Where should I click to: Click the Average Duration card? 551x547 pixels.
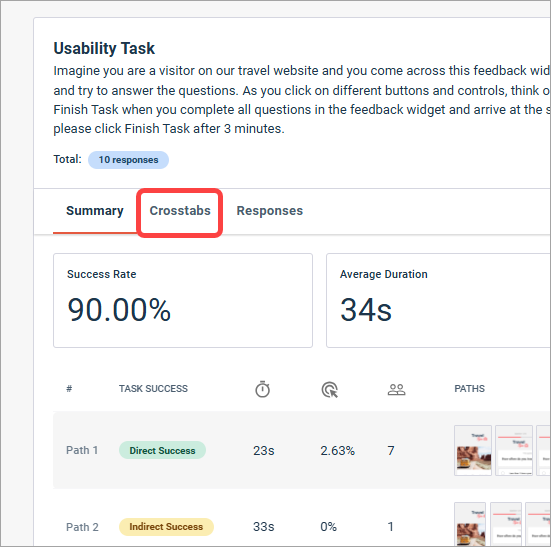[438, 300]
